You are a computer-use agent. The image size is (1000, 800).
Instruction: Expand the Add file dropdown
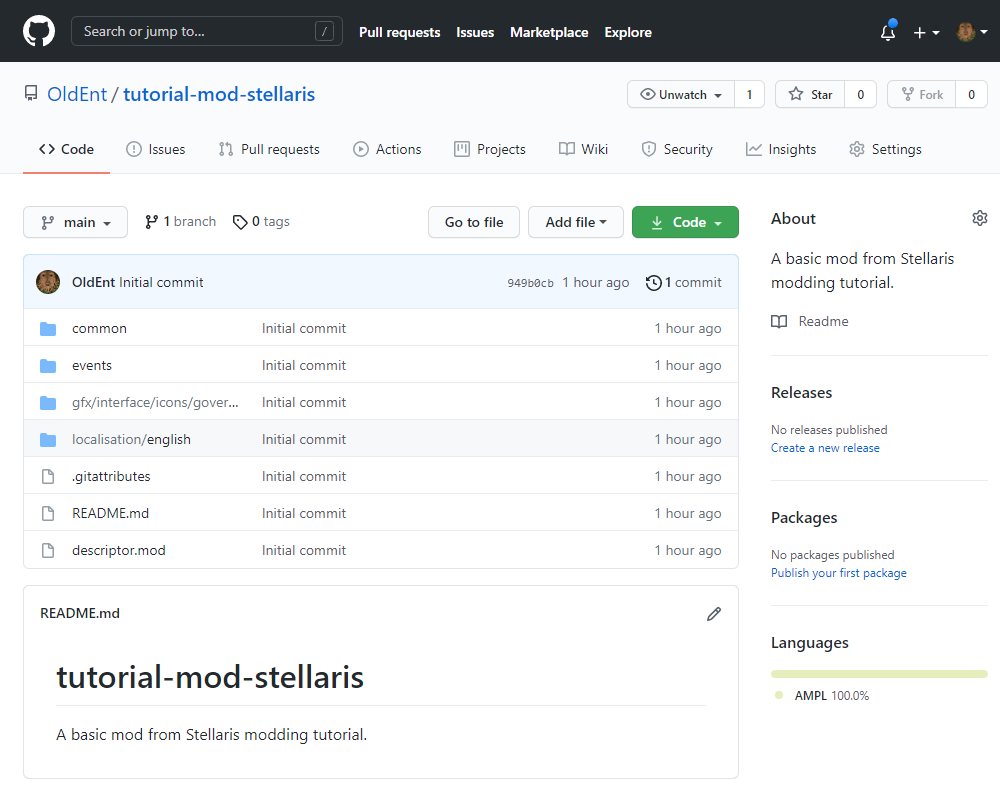tap(575, 222)
